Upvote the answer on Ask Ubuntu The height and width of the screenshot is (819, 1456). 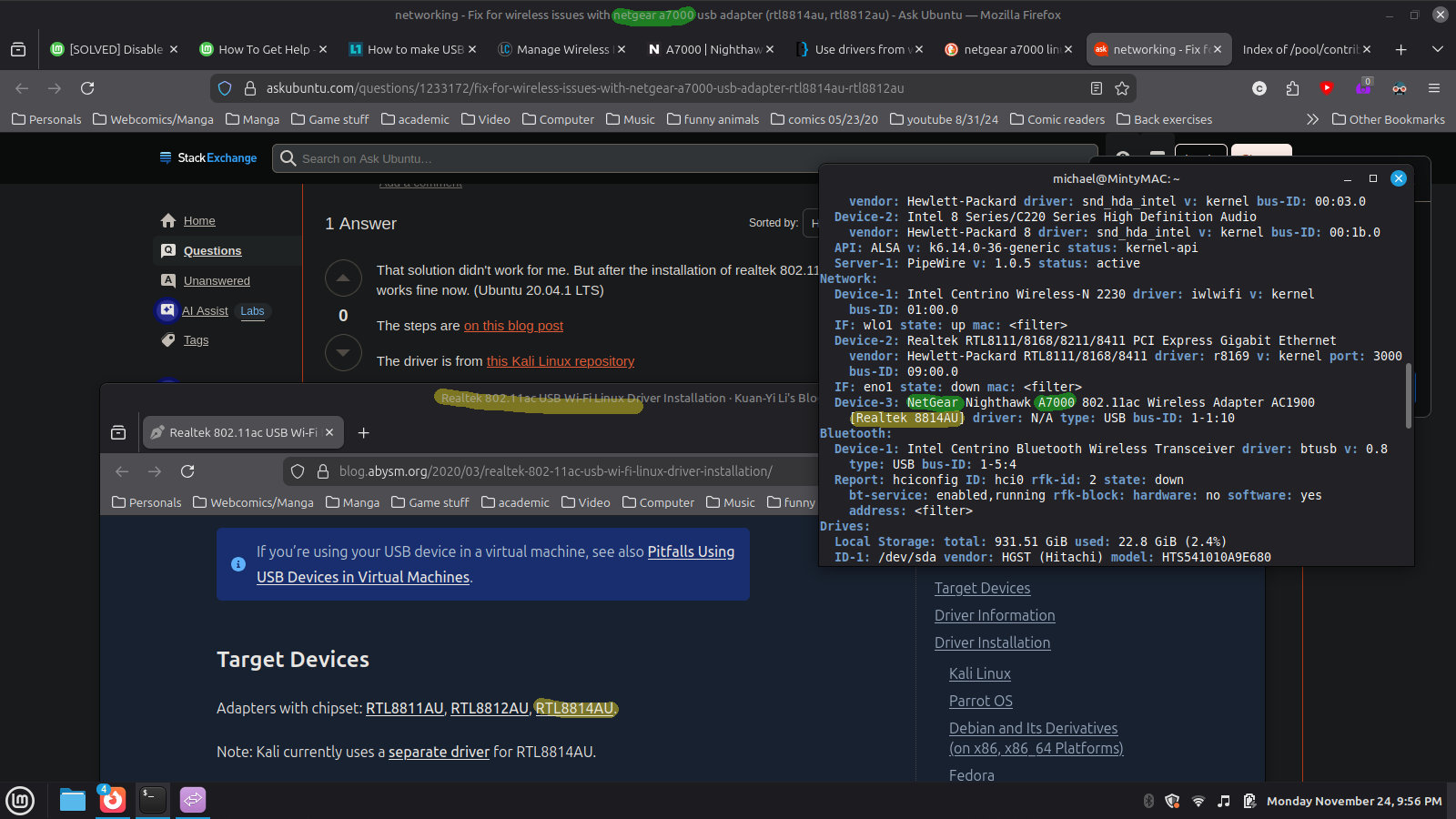tap(343, 278)
